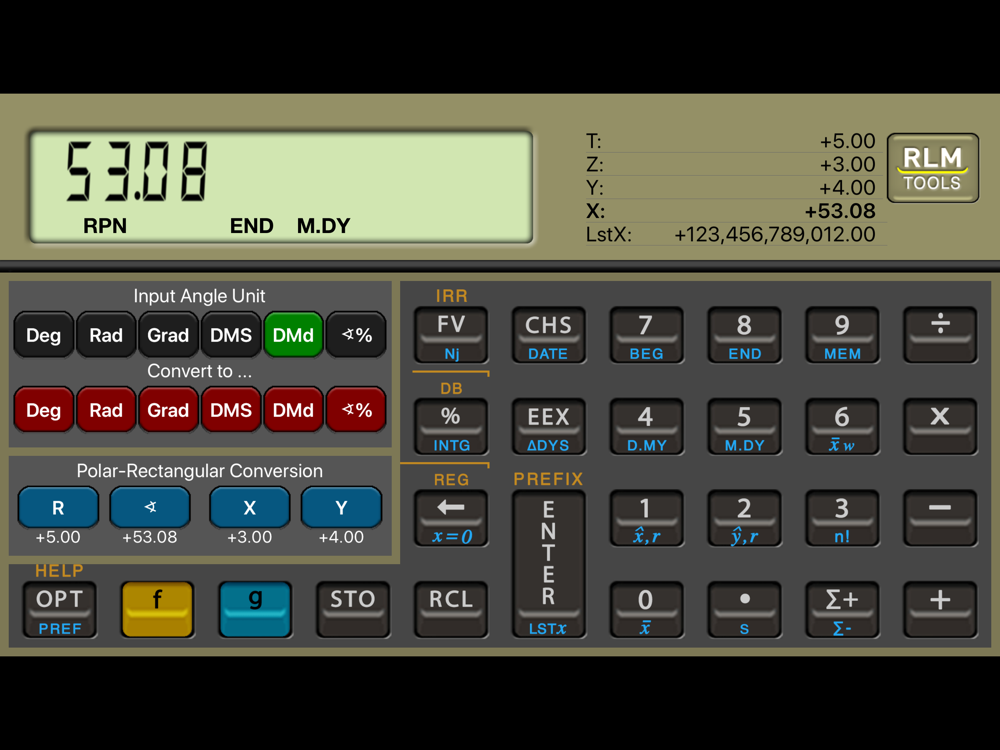Select Rad as input angle unit
The image size is (1000, 750).
(x=106, y=334)
